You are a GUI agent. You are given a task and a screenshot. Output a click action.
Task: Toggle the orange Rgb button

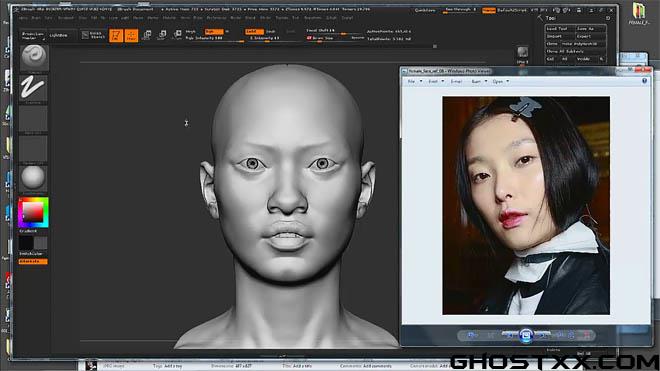pyautogui.click(x=213, y=32)
